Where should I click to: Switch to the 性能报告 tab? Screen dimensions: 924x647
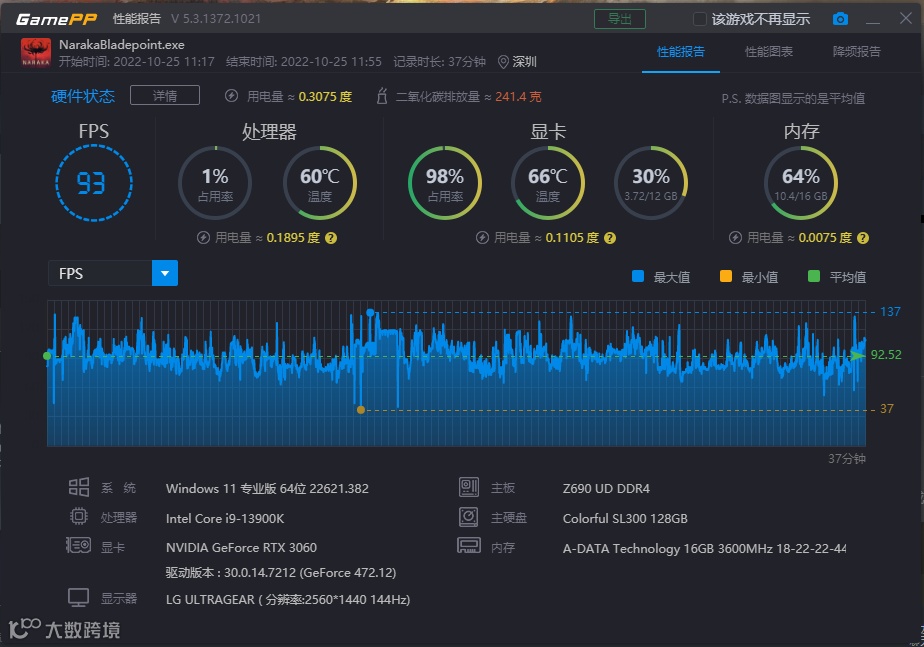(681, 52)
